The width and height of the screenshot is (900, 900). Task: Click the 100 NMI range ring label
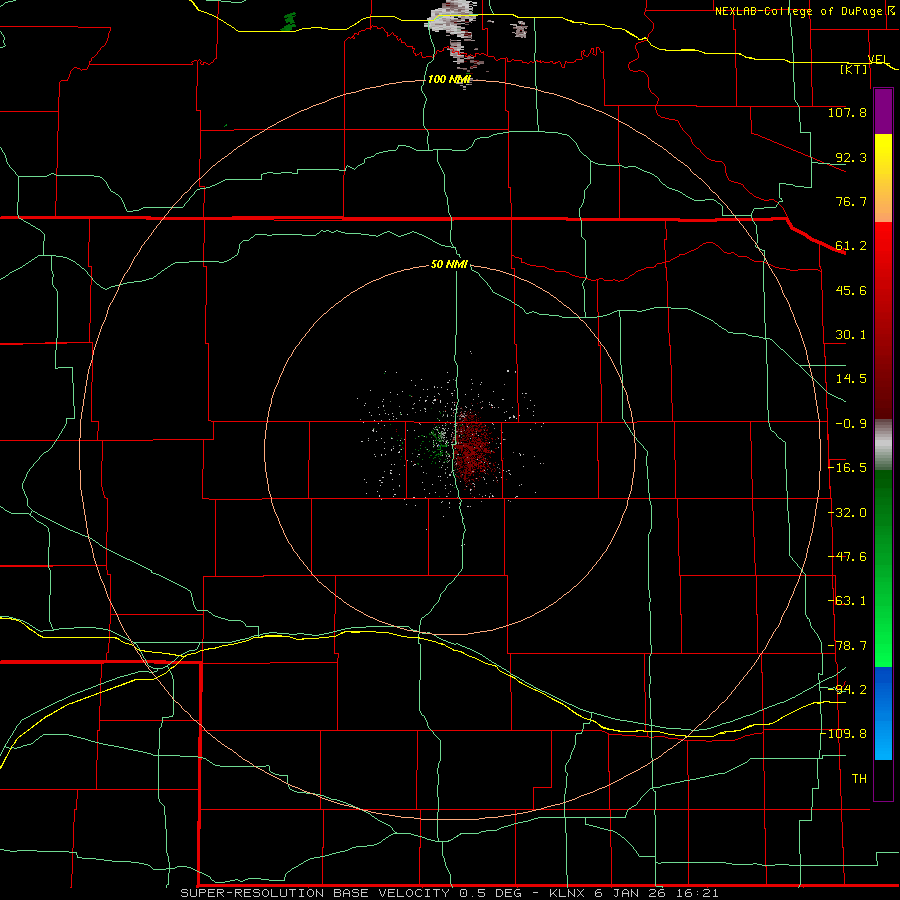pos(449,79)
